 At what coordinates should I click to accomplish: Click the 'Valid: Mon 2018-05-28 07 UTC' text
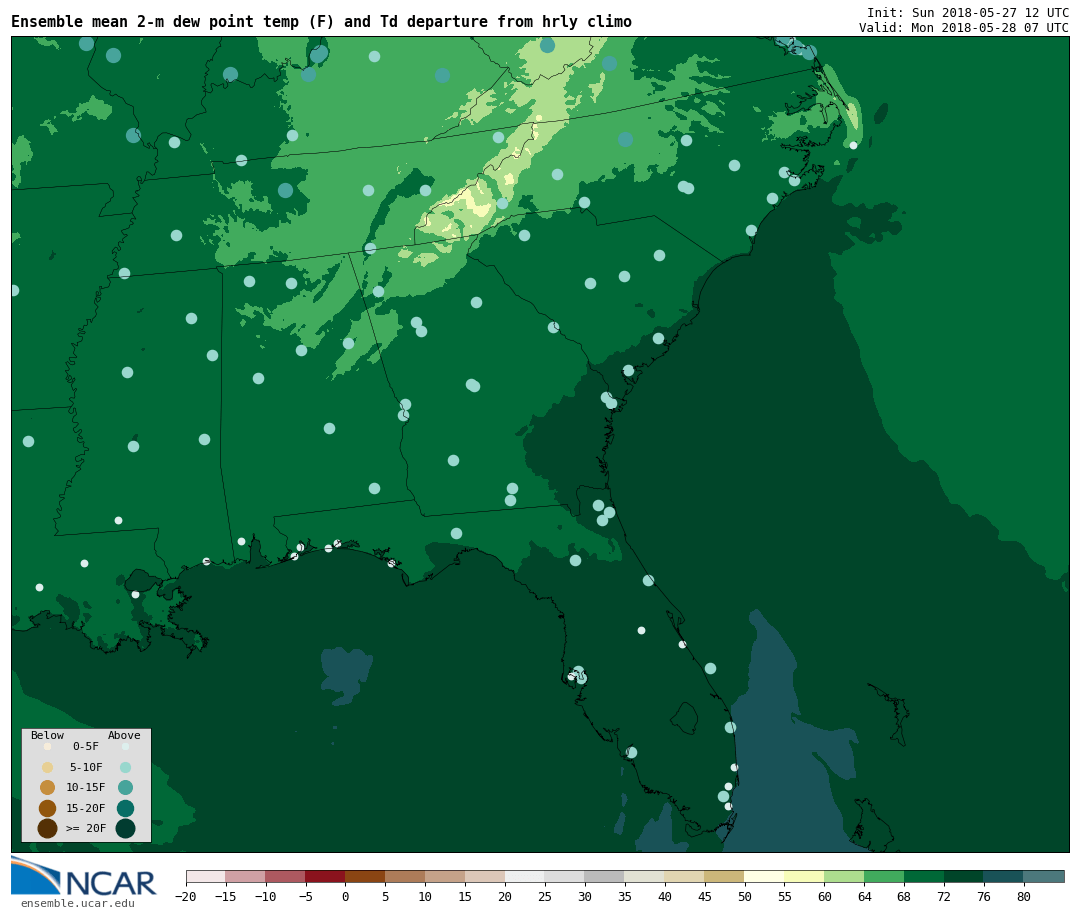pos(964,28)
